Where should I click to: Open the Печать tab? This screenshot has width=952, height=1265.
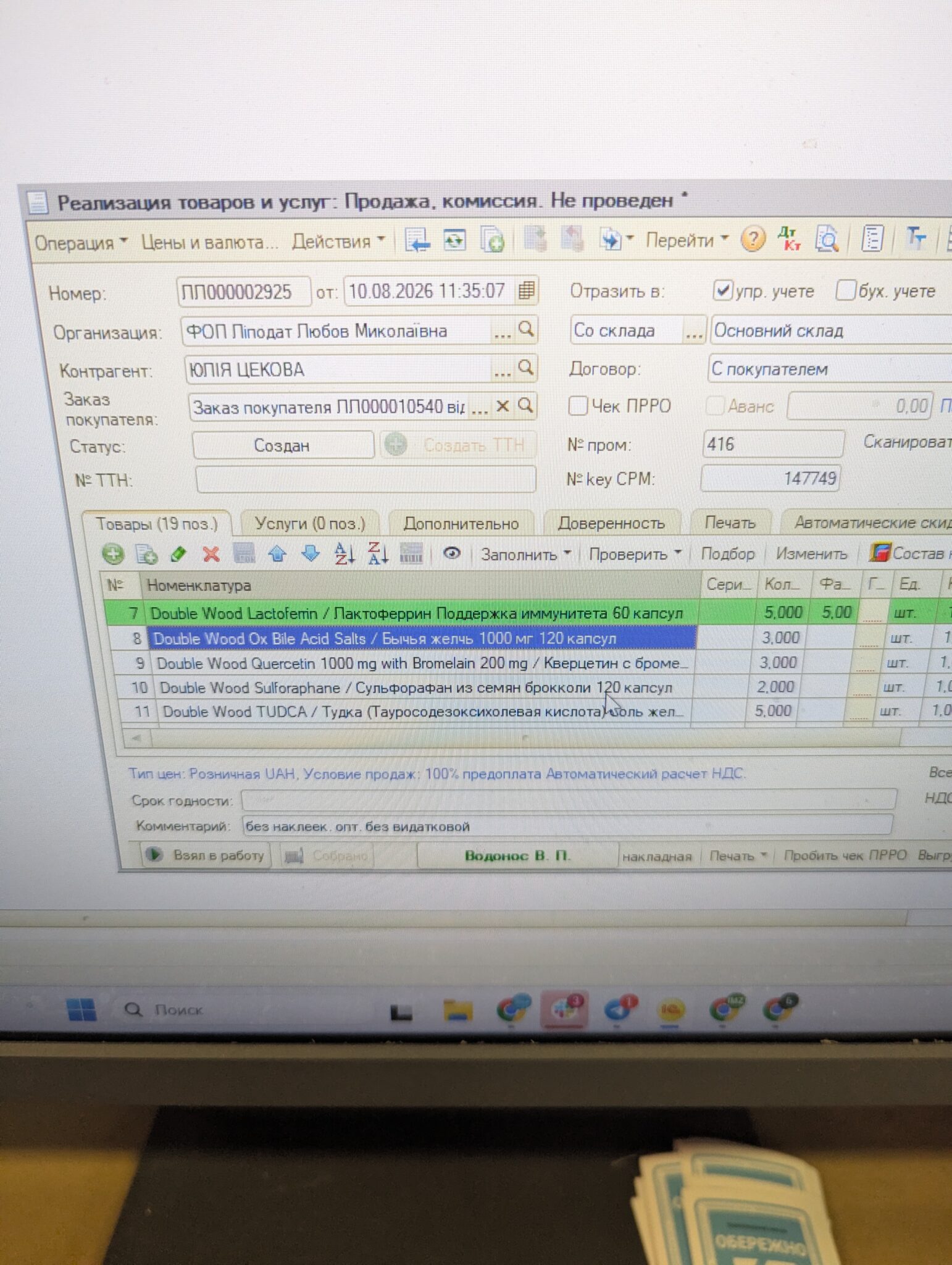click(x=730, y=523)
